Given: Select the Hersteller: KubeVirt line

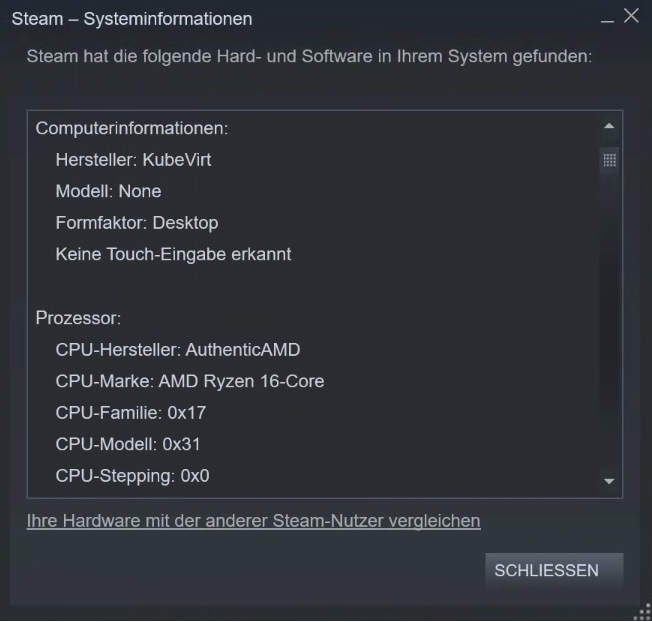Looking at the screenshot, I should point(133,160).
